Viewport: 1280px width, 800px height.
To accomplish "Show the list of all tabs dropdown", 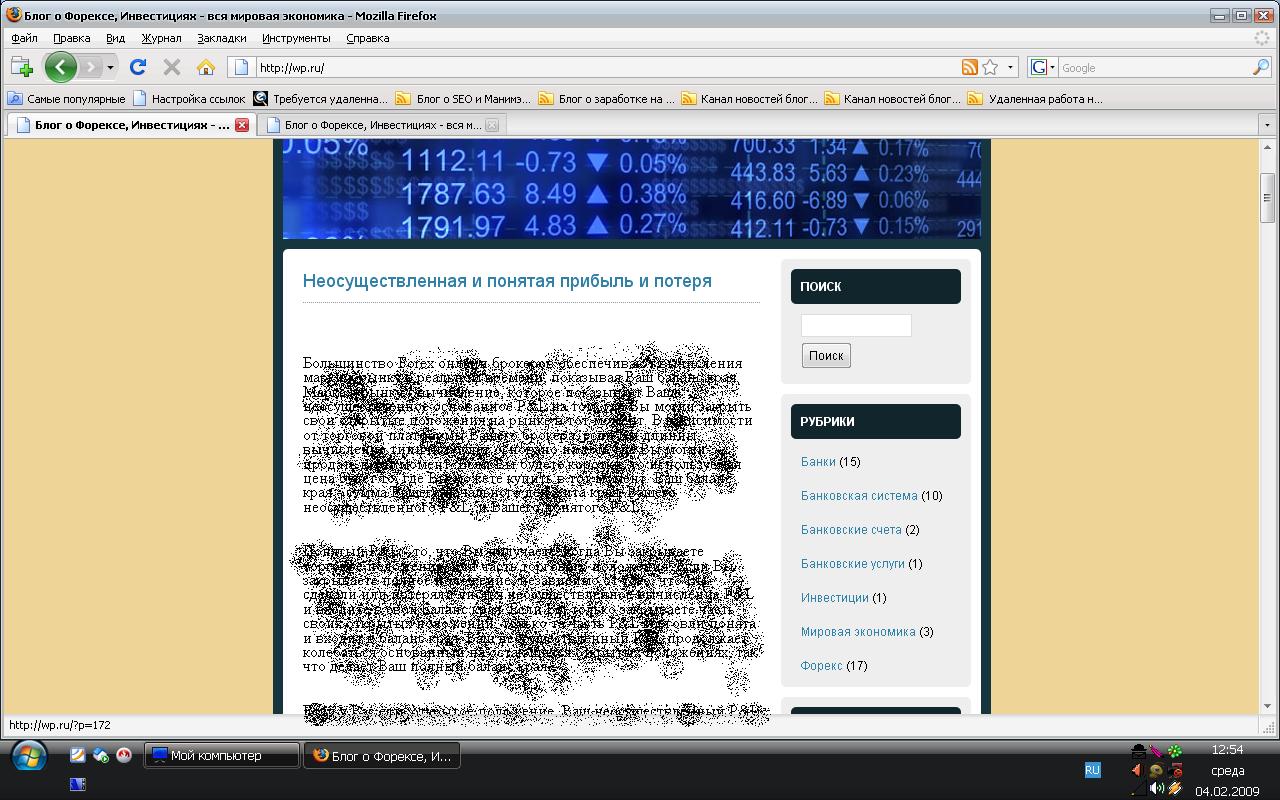I will click(x=1268, y=125).
